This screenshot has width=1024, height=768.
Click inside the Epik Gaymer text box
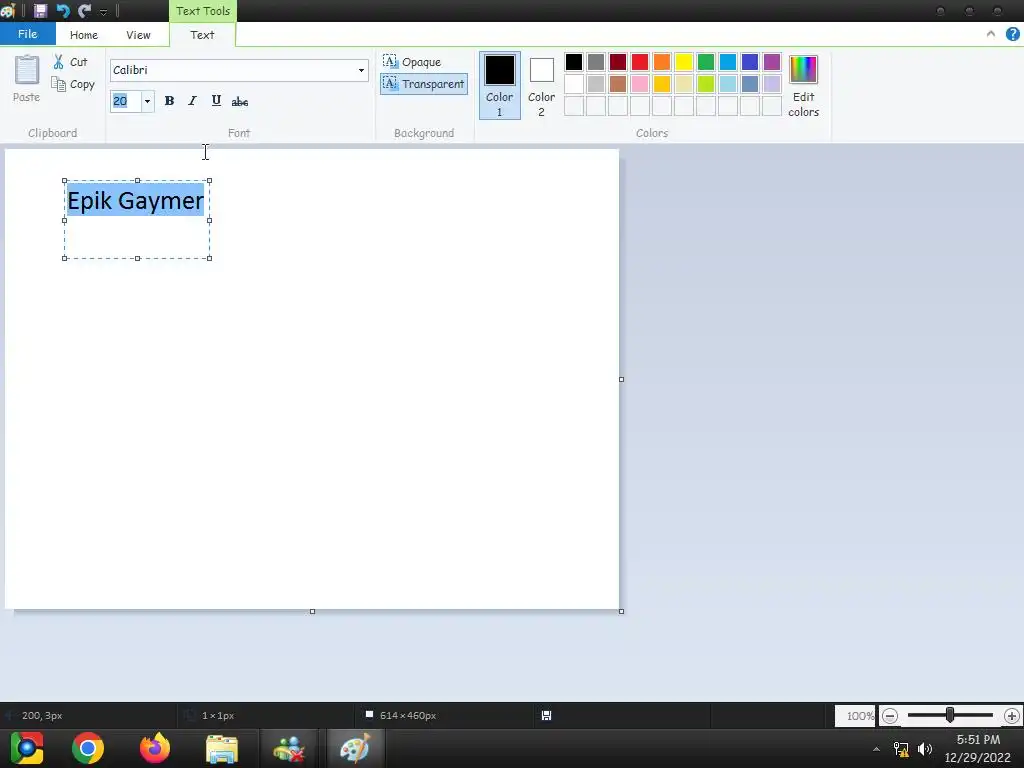point(136,219)
